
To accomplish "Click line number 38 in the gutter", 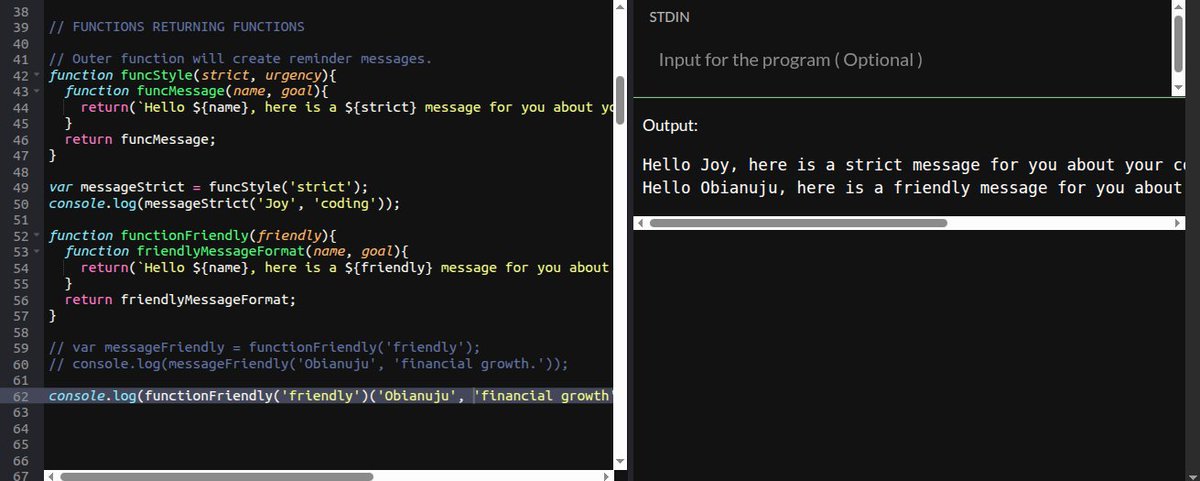I will [x=22, y=11].
